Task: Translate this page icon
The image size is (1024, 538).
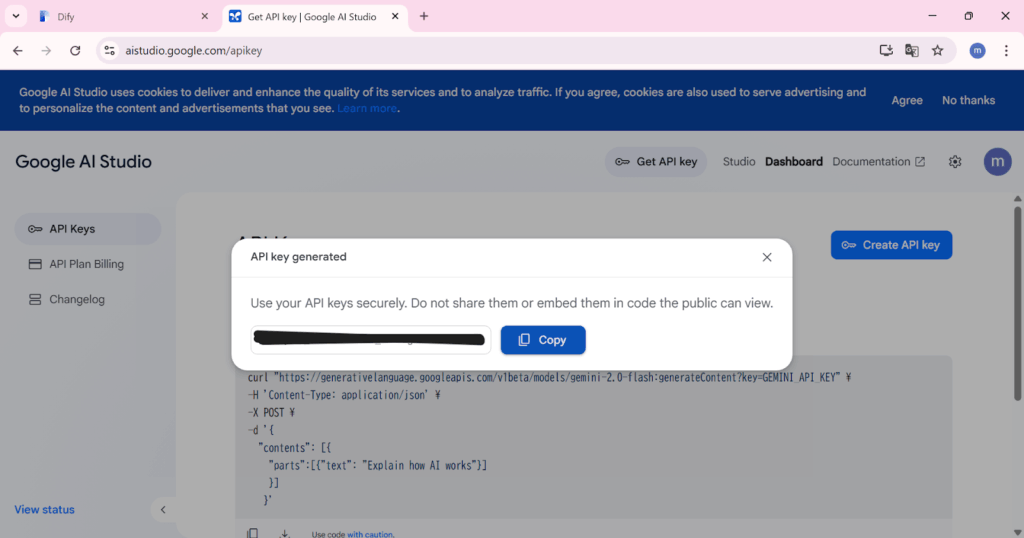Action: click(912, 50)
